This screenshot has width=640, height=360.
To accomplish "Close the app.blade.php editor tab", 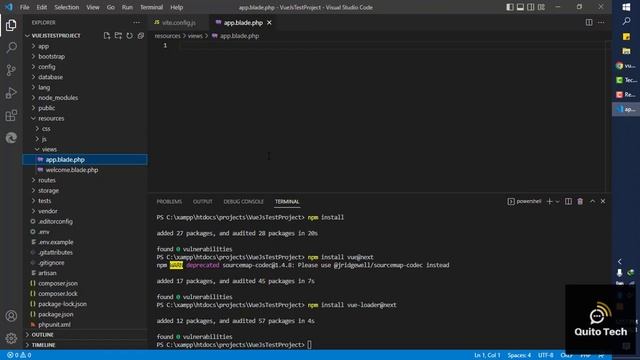I will [269, 23].
